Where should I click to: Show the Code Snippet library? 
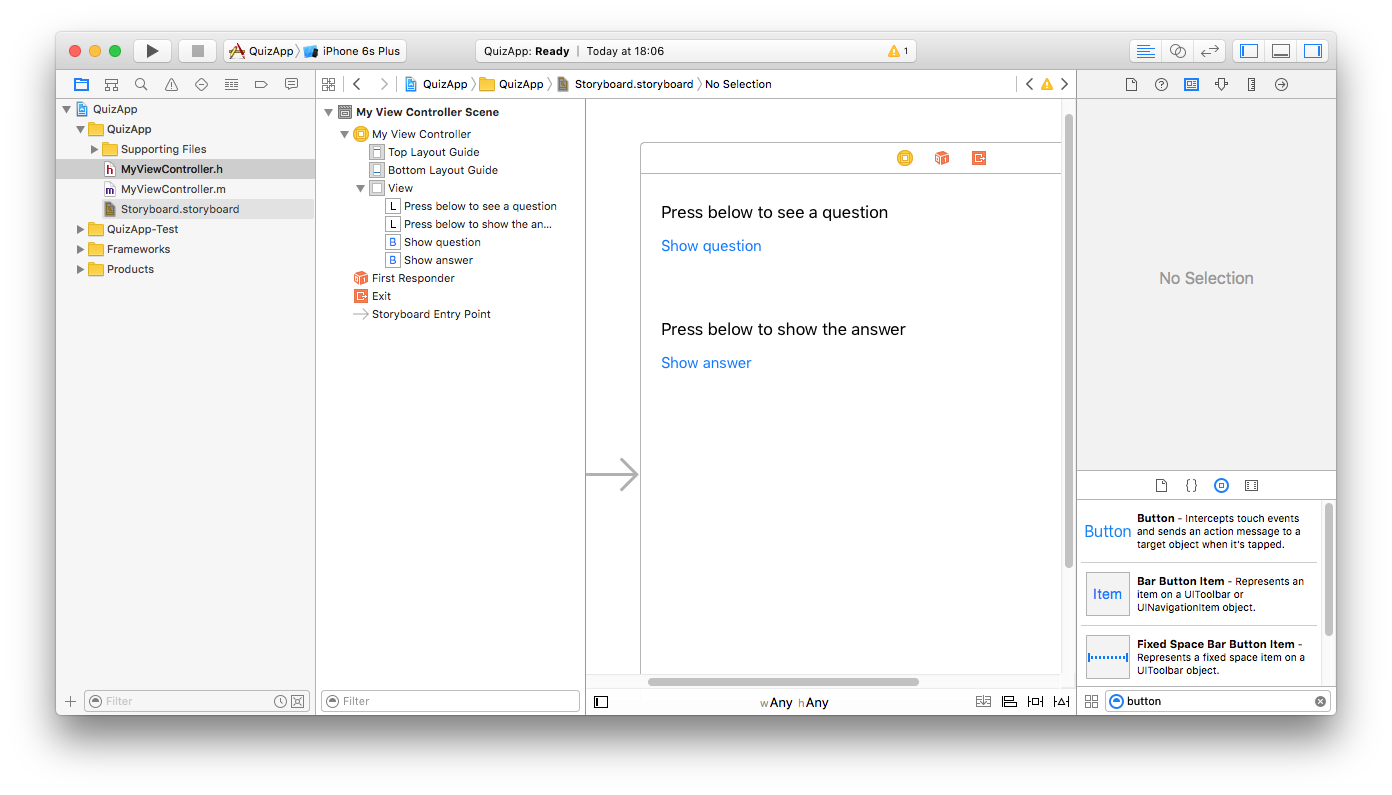tap(1191, 486)
